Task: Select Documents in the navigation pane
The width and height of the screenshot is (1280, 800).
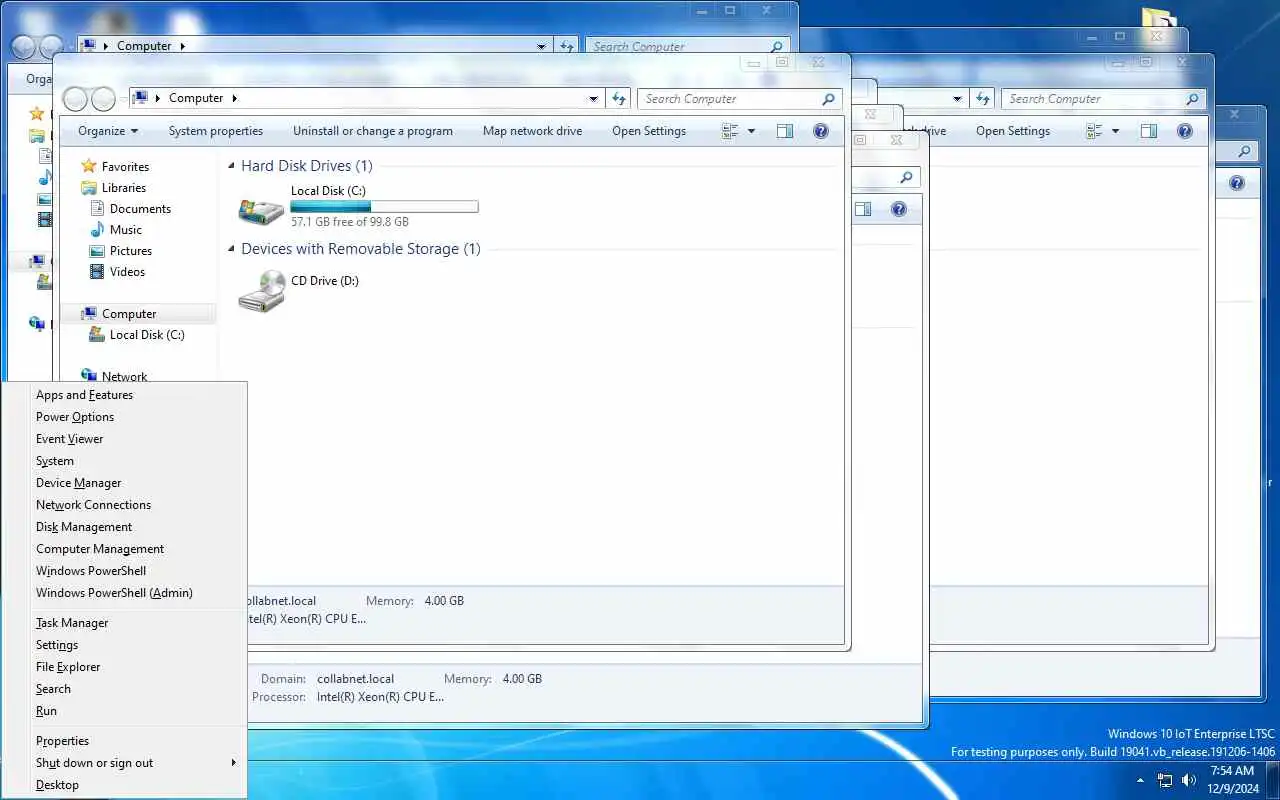Action: pyautogui.click(x=140, y=209)
